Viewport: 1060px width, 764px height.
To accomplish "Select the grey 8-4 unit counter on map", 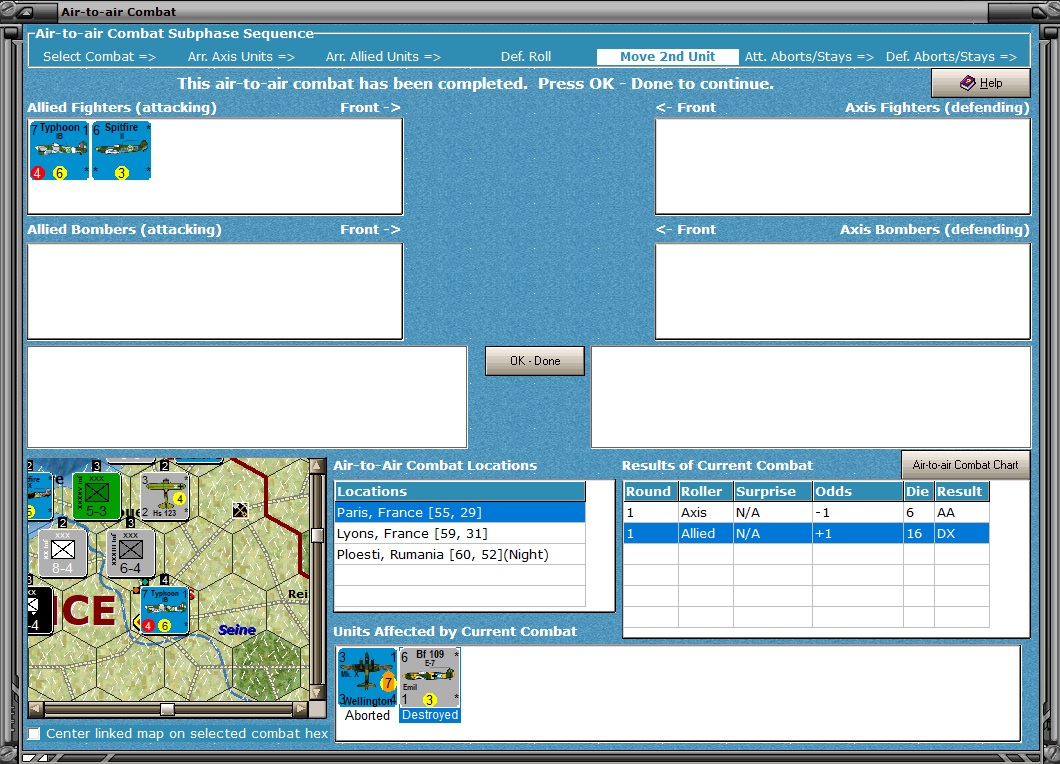I will coord(62,553).
